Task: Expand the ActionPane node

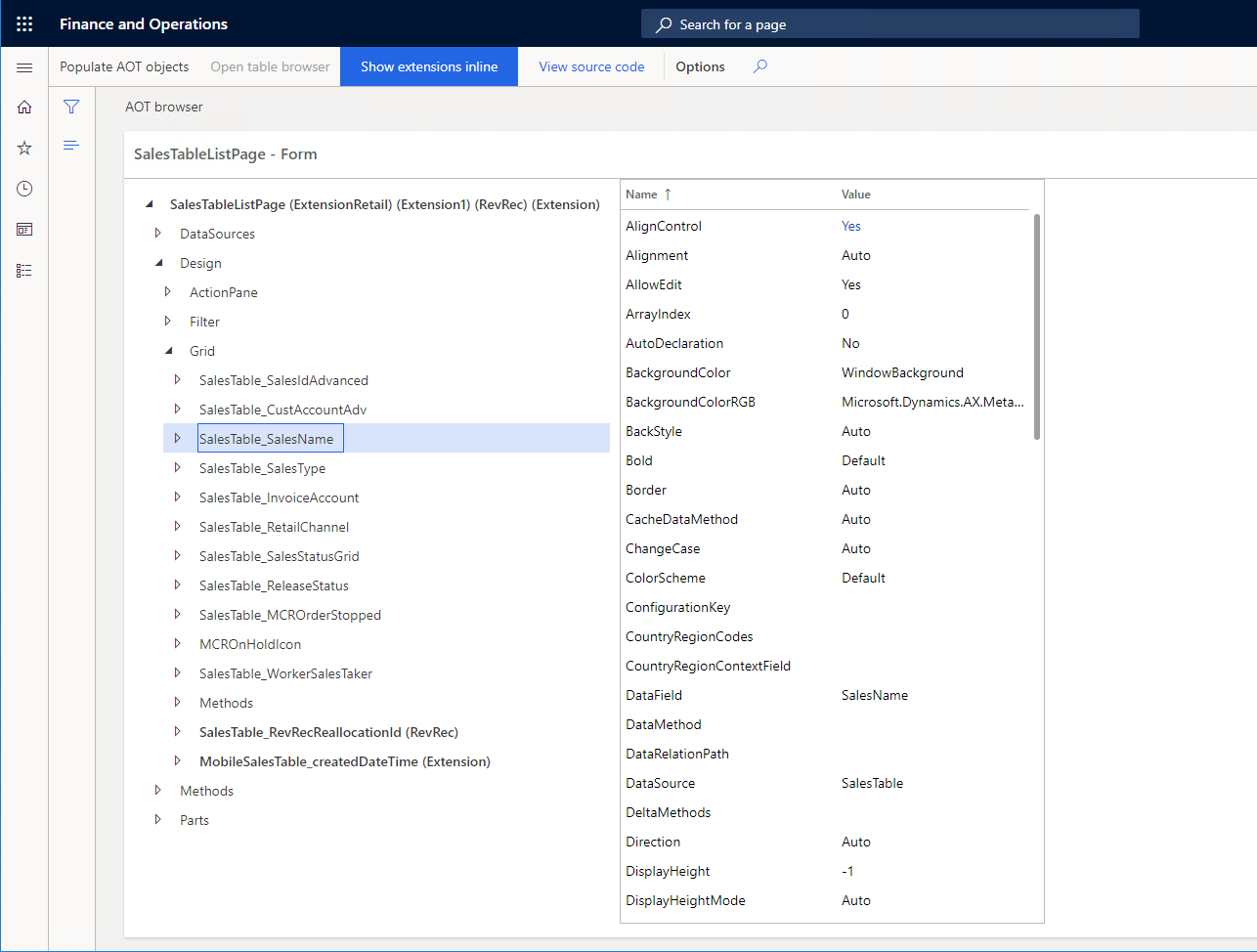Action: pyautogui.click(x=168, y=292)
